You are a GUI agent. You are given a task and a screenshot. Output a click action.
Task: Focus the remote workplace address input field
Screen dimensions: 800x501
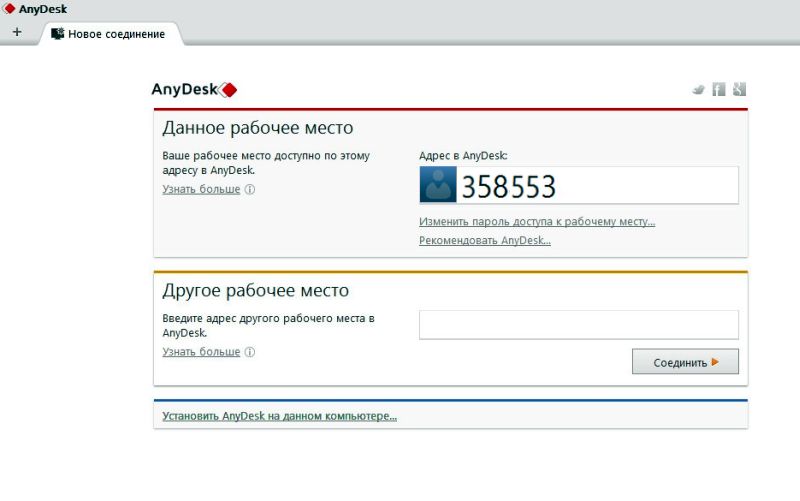click(x=578, y=325)
